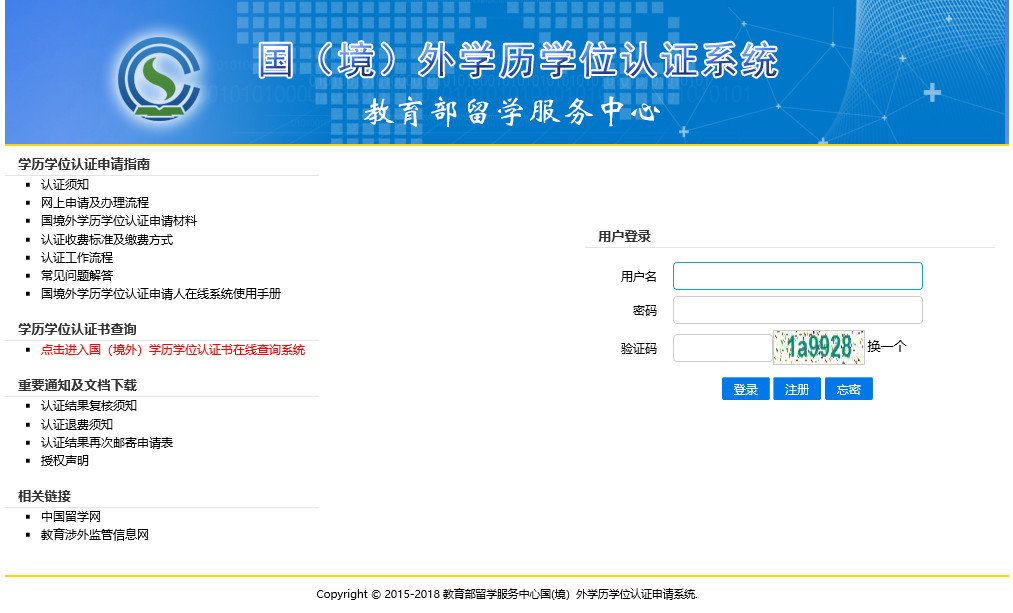Open 认证收费标准及缴费方式 link

pyautogui.click(x=107, y=240)
